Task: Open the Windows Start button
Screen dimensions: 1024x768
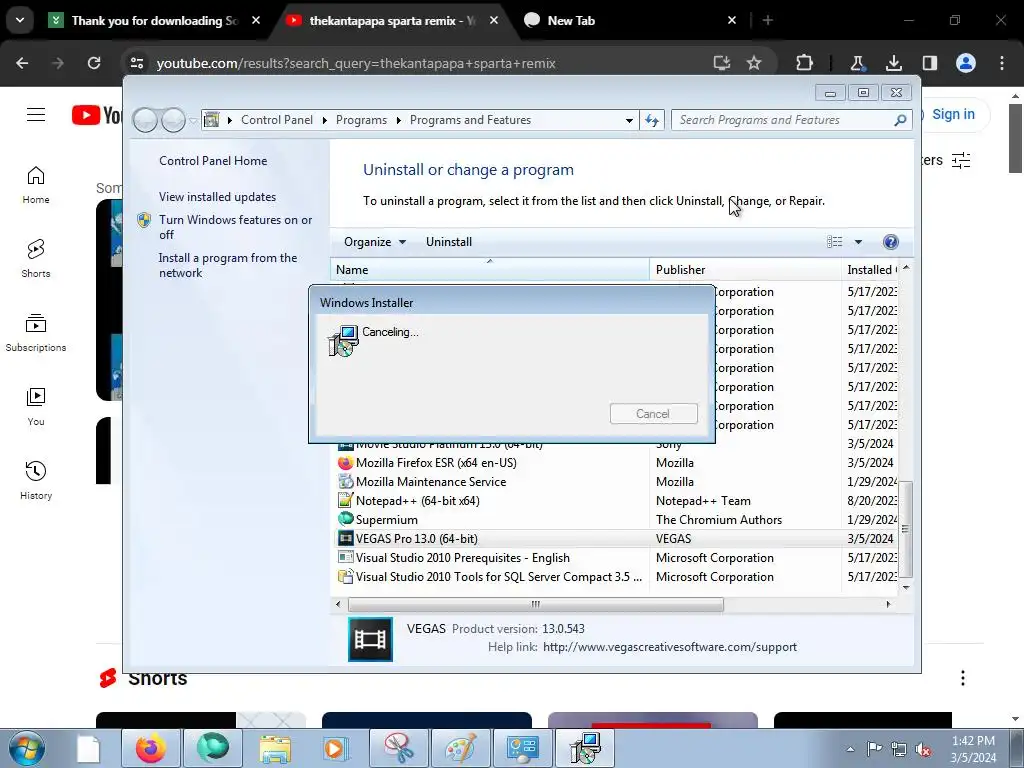Action: point(27,748)
